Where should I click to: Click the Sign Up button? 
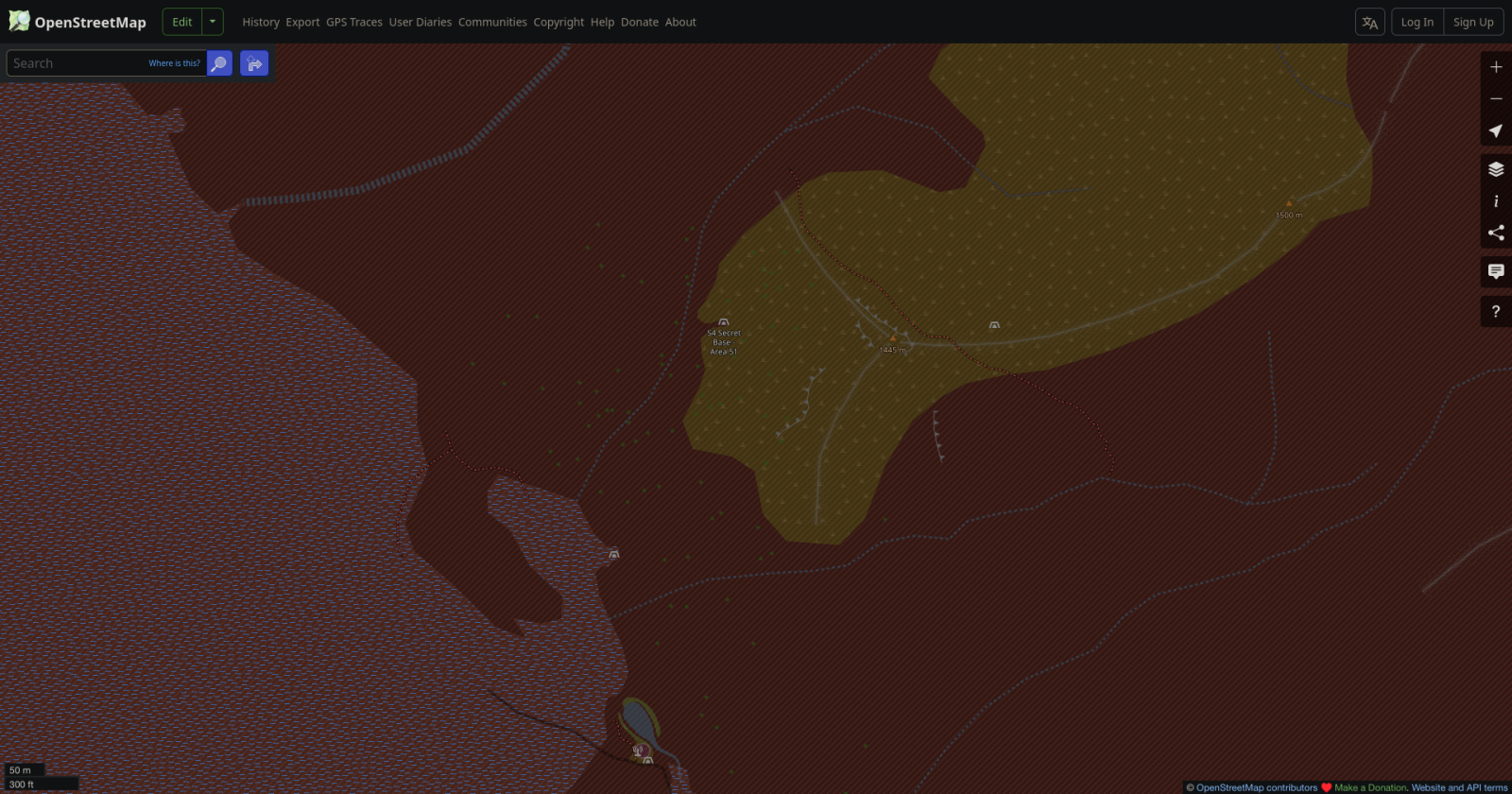(x=1472, y=22)
